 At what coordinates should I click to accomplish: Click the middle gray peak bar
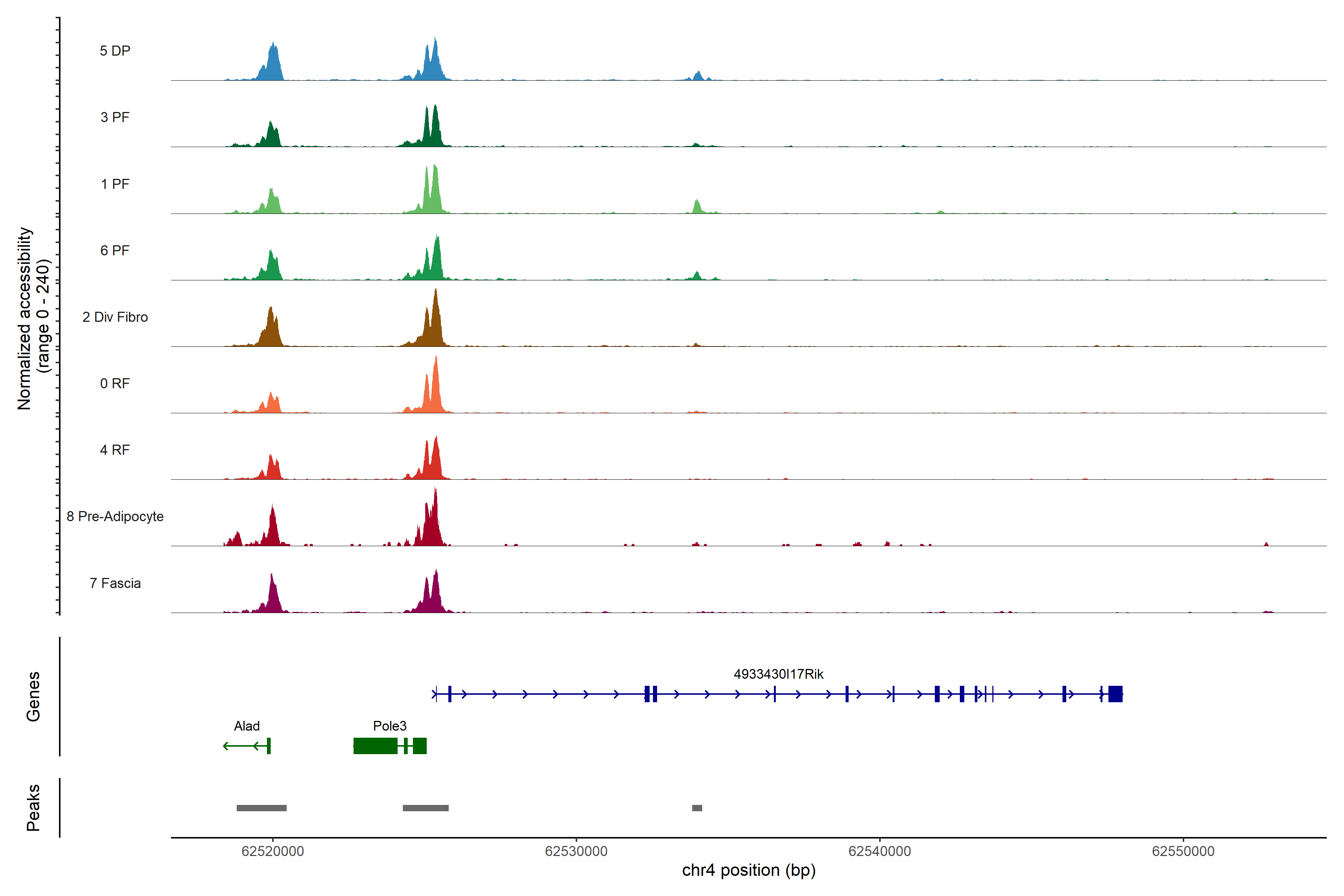pos(426,808)
